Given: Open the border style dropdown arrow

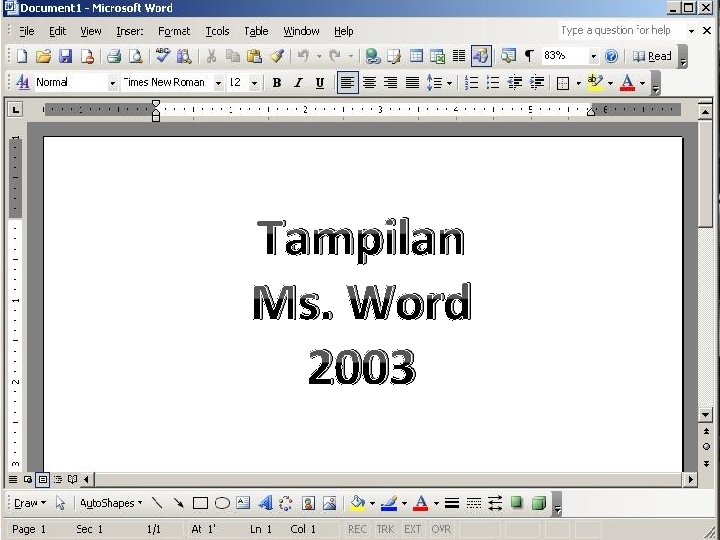Looking at the screenshot, I should pyautogui.click(x=578, y=83).
